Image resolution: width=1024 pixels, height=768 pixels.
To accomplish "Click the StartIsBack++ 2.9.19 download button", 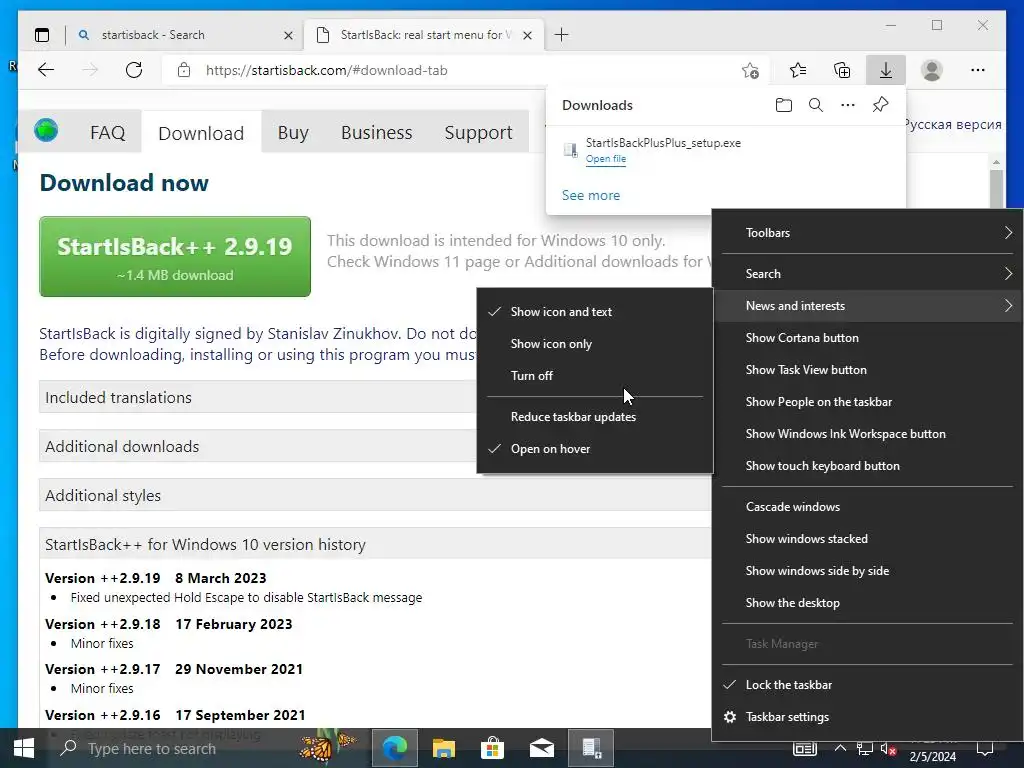I will (175, 257).
